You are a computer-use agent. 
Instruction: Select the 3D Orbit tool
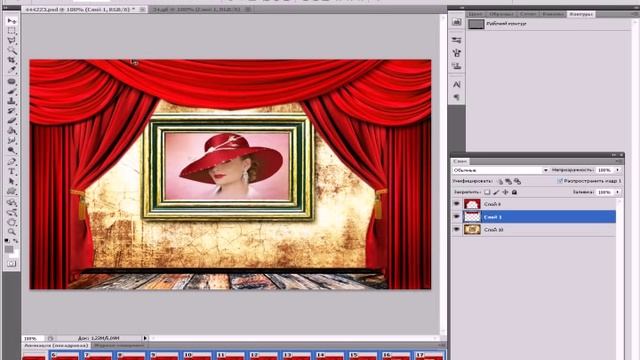coord(12,212)
